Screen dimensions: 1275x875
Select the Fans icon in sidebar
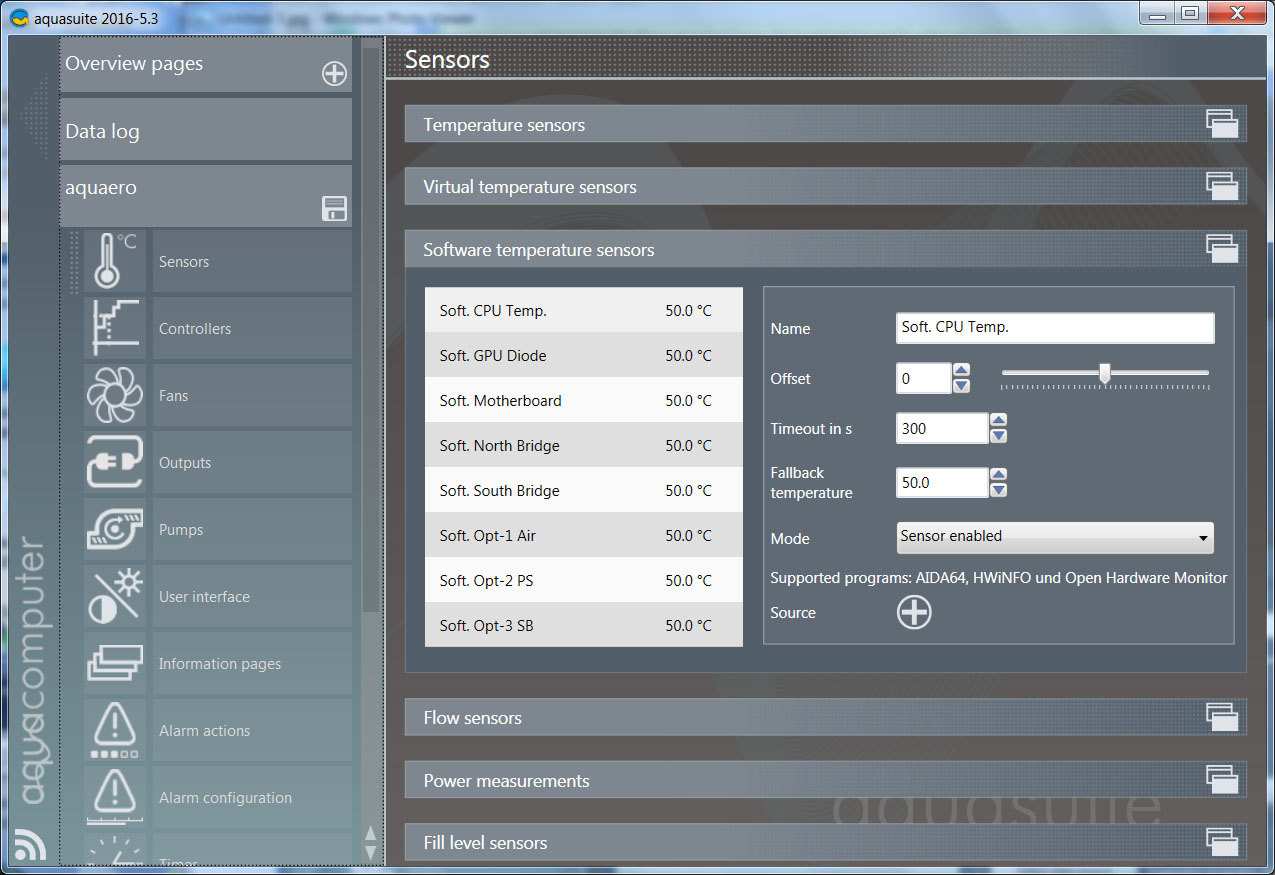pos(115,396)
